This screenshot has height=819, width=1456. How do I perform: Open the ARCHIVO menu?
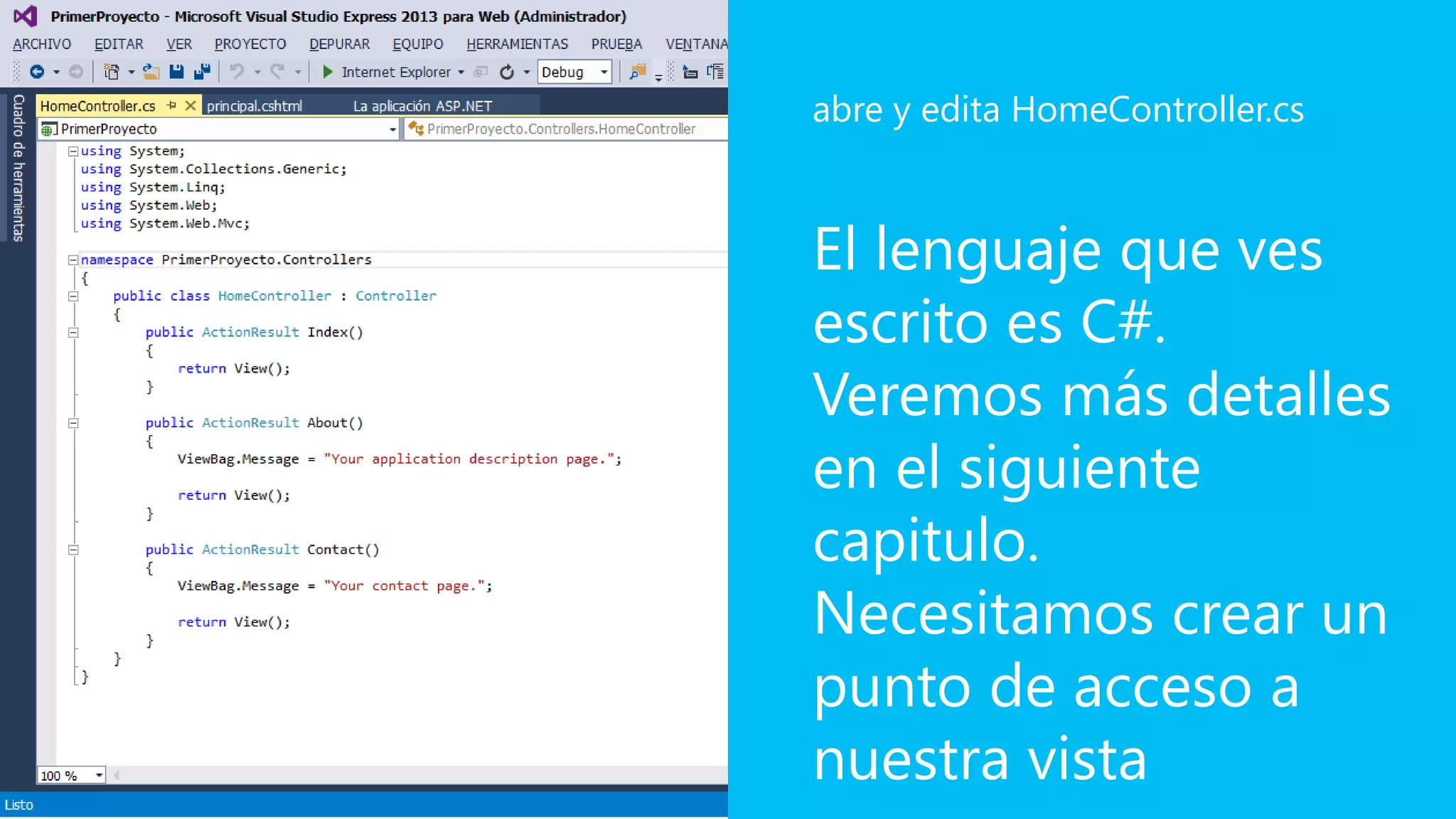click(x=42, y=44)
